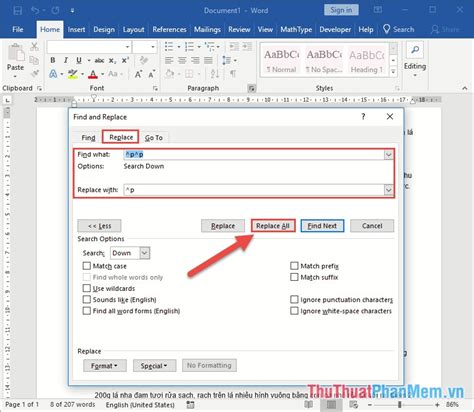Viewport: 474px width, 412px height.
Task: Open Paragraph dialog launcher
Action: click(252, 88)
